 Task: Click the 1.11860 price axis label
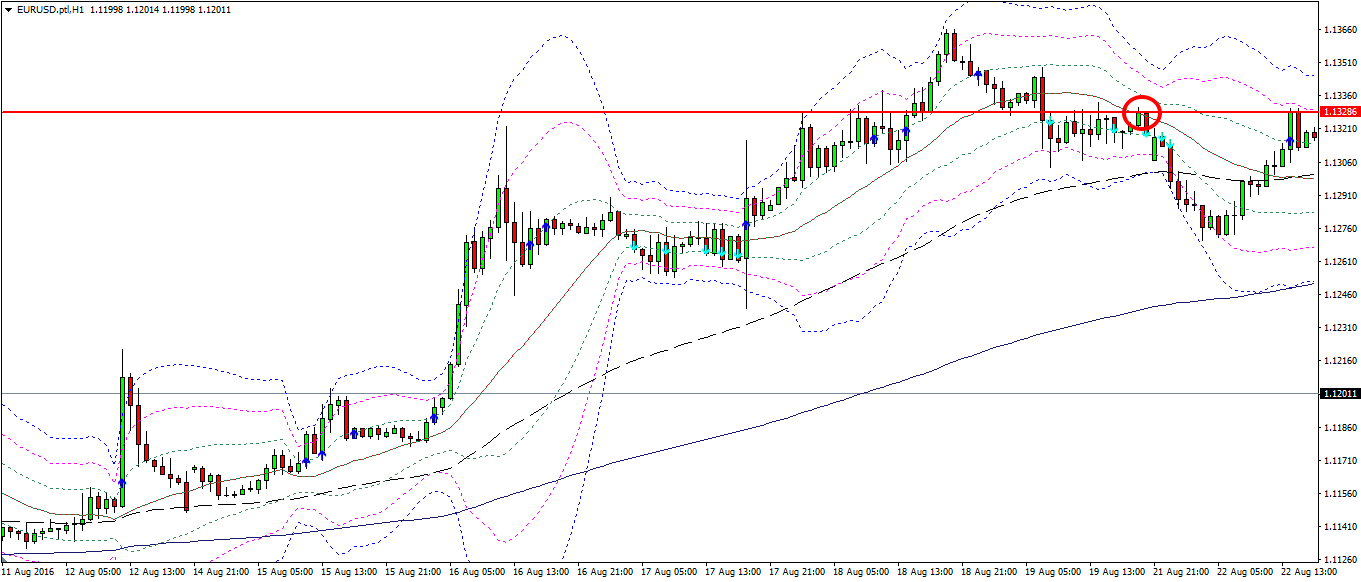click(x=1339, y=427)
